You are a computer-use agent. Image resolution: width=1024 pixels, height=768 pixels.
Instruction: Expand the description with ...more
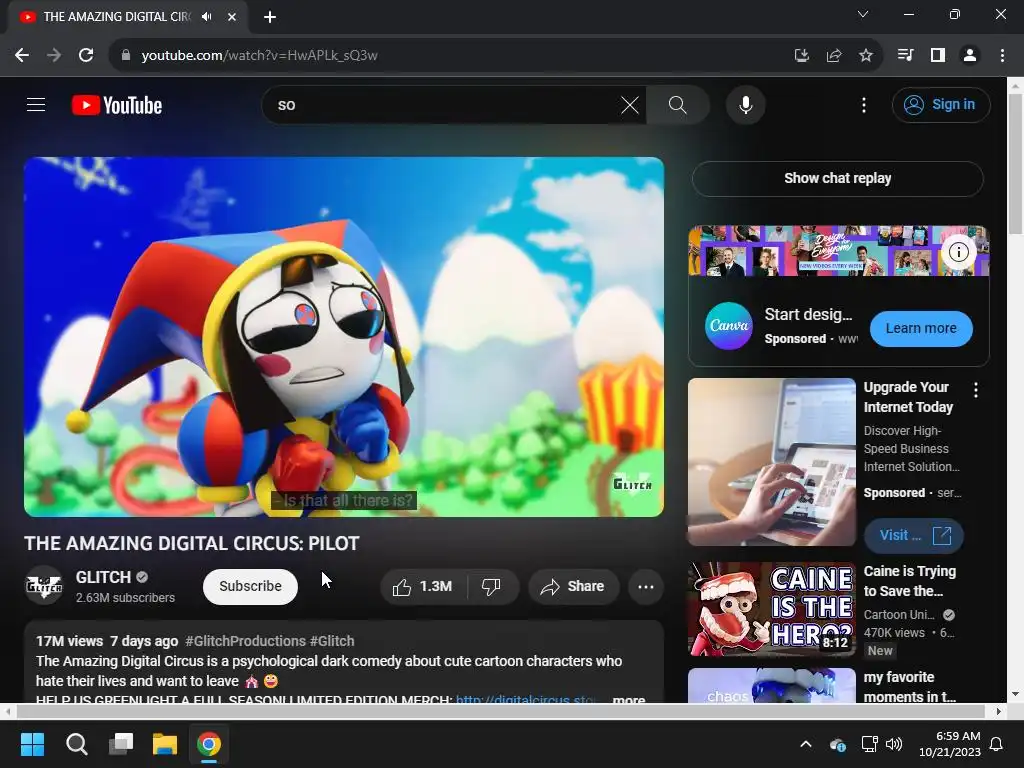[x=628, y=699]
